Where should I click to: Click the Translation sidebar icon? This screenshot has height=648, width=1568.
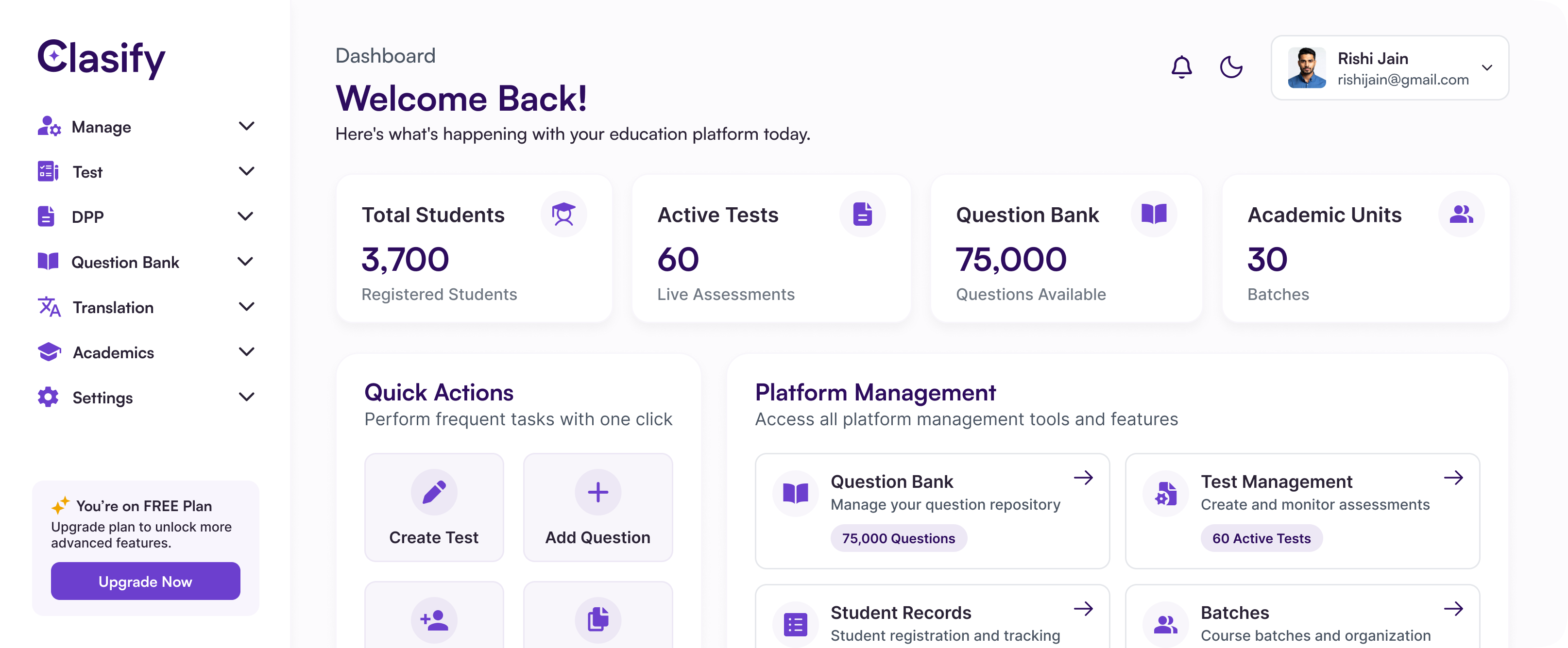[50, 307]
